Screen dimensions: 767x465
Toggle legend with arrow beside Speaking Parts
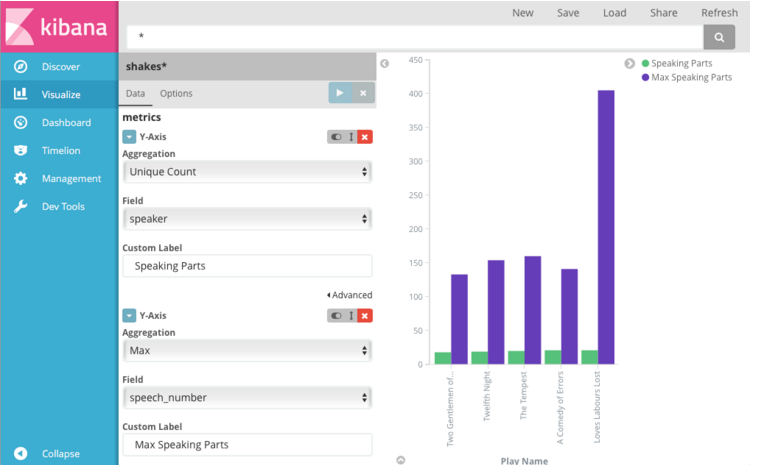tap(630, 64)
